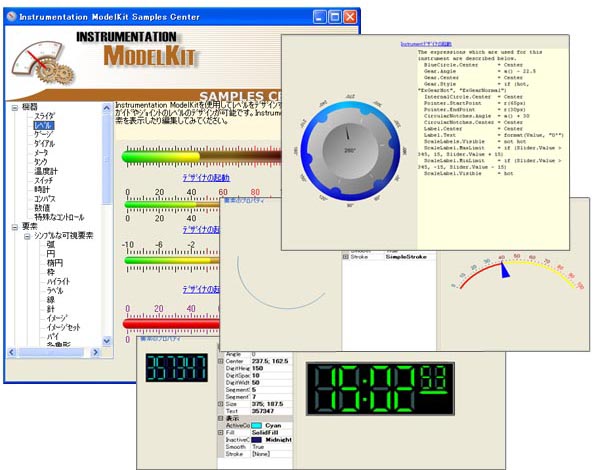Expand the Fill property row
The image size is (600, 470).
[x=220, y=432]
